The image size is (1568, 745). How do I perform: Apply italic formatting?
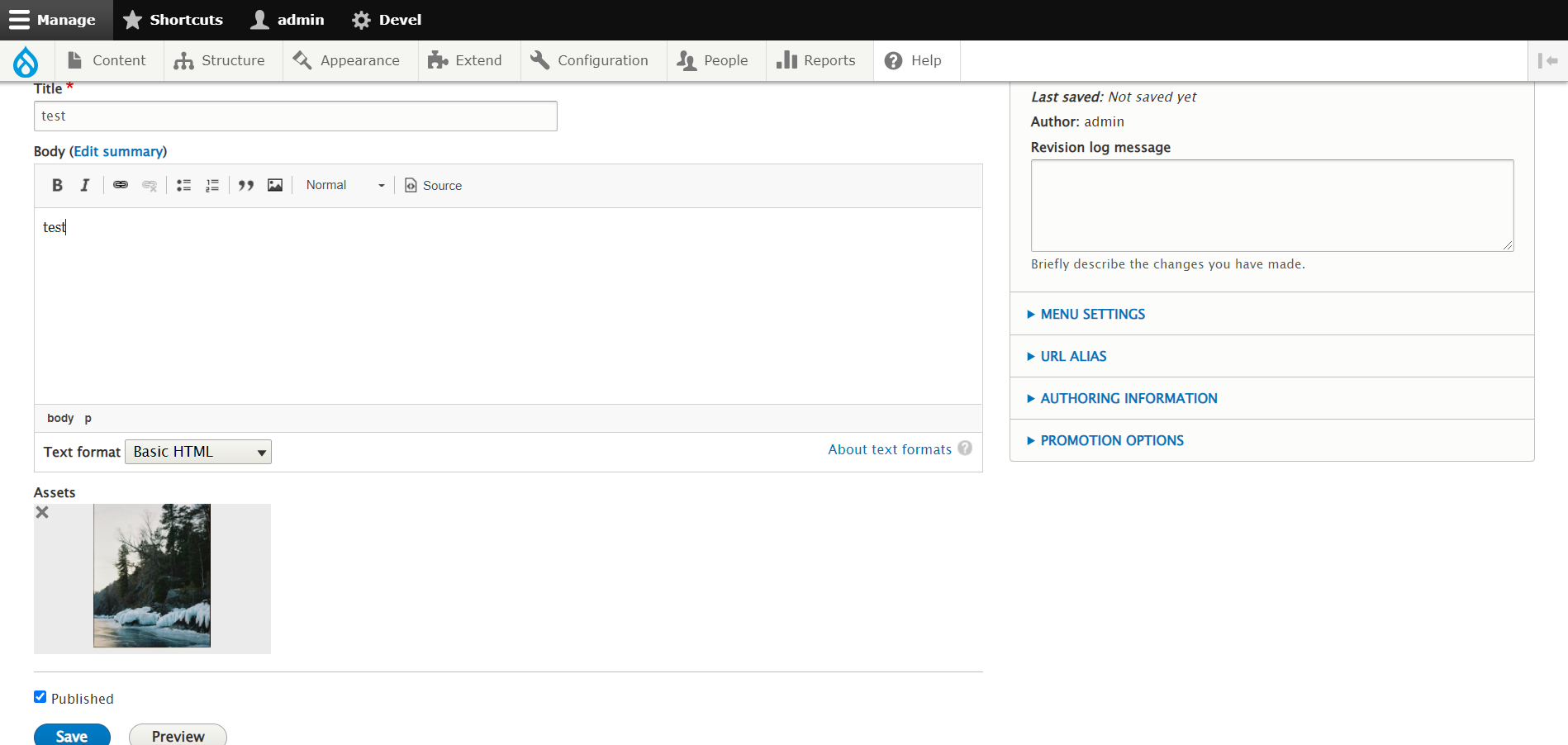click(84, 185)
